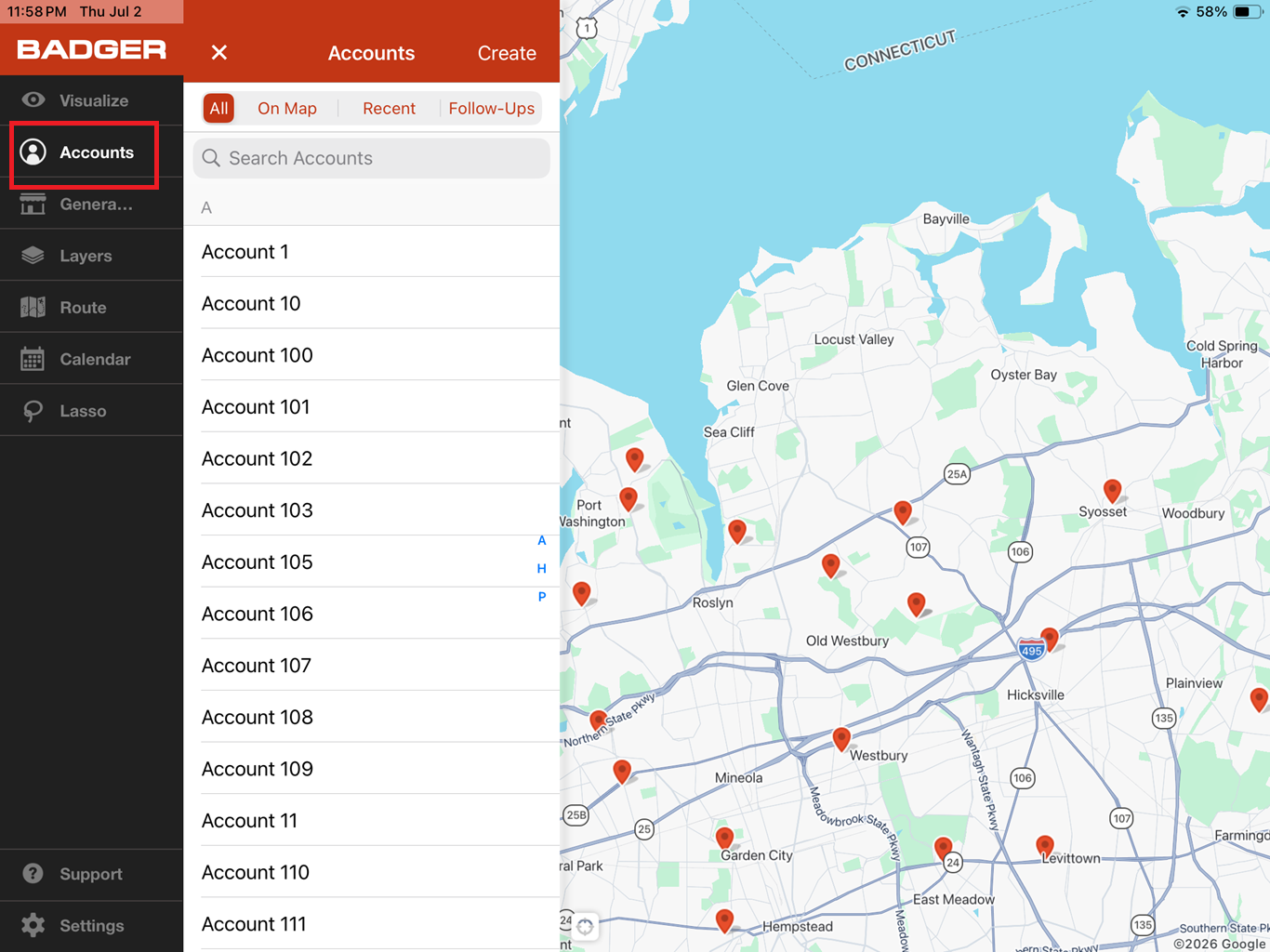Click the battery status icon
The width and height of the screenshot is (1270, 952).
(x=1248, y=12)
